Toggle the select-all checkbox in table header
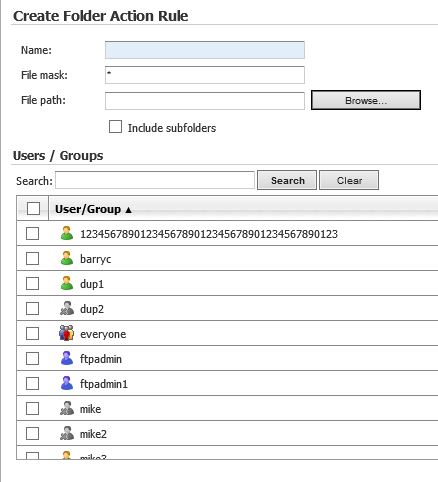Image resolution: width=438 pixels, height=482 pixels. pyautogui.click(x=33, y=209)
